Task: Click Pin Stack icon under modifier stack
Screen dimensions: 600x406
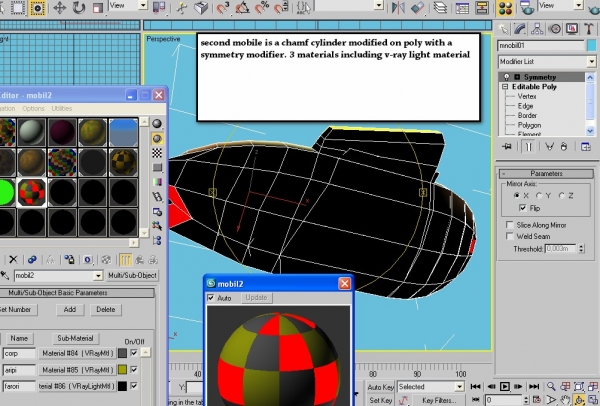Action: pos(507,147)
